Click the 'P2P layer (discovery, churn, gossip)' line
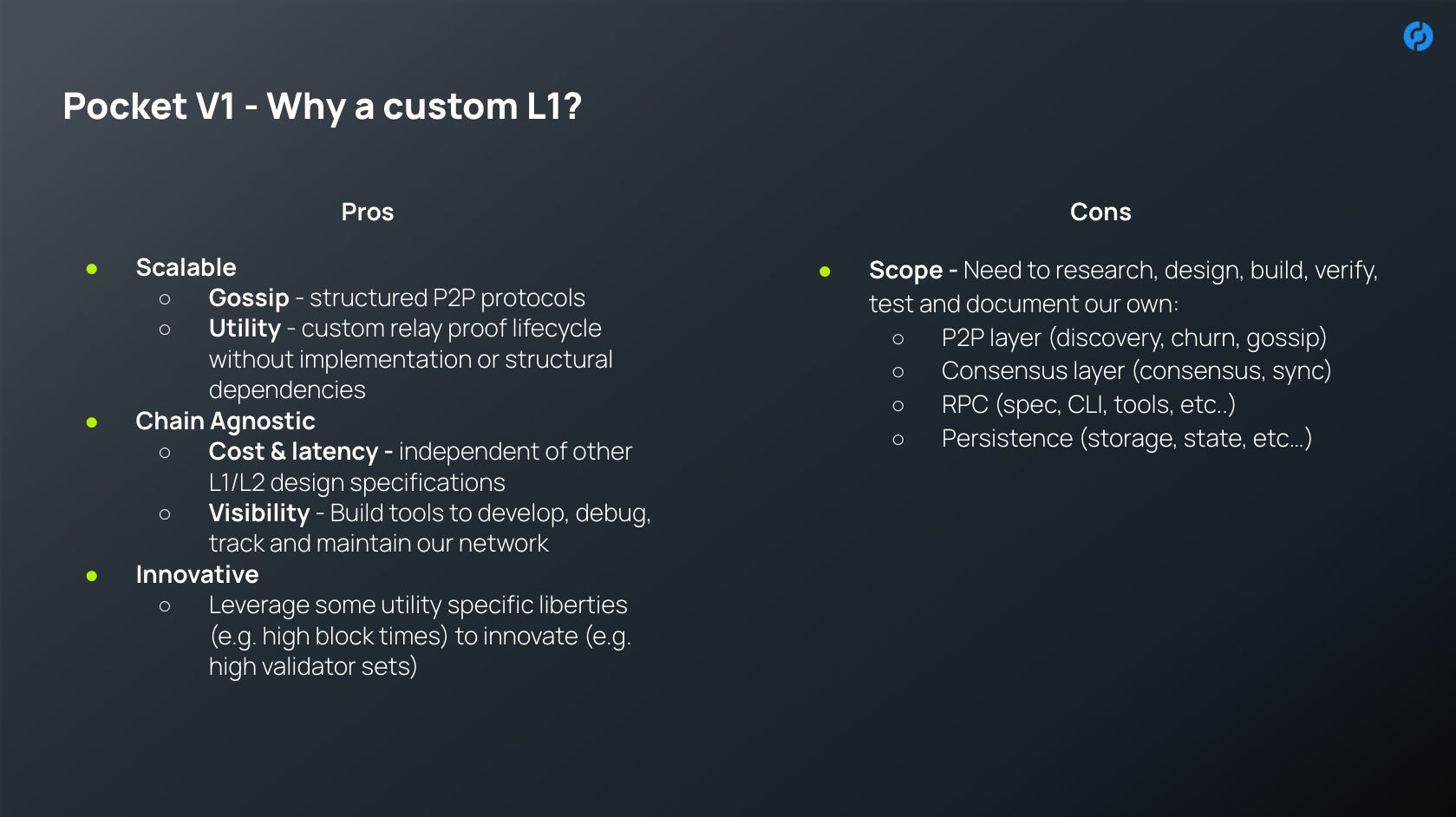The width and height of the screenshot is (1456, 817). pyautogui.click(x=1133, y=338)
